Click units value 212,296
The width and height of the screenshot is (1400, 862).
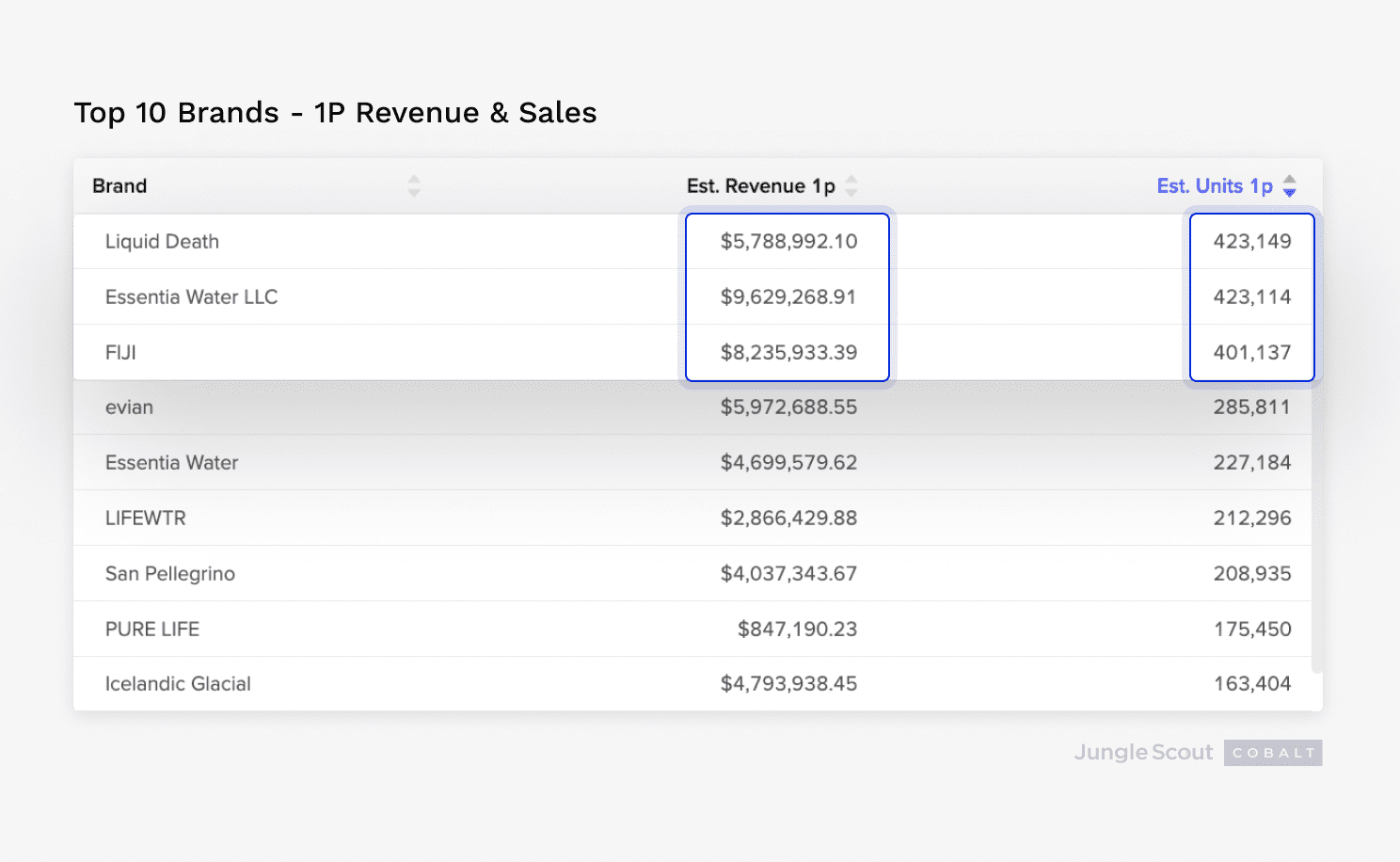tap(1252, 519)
